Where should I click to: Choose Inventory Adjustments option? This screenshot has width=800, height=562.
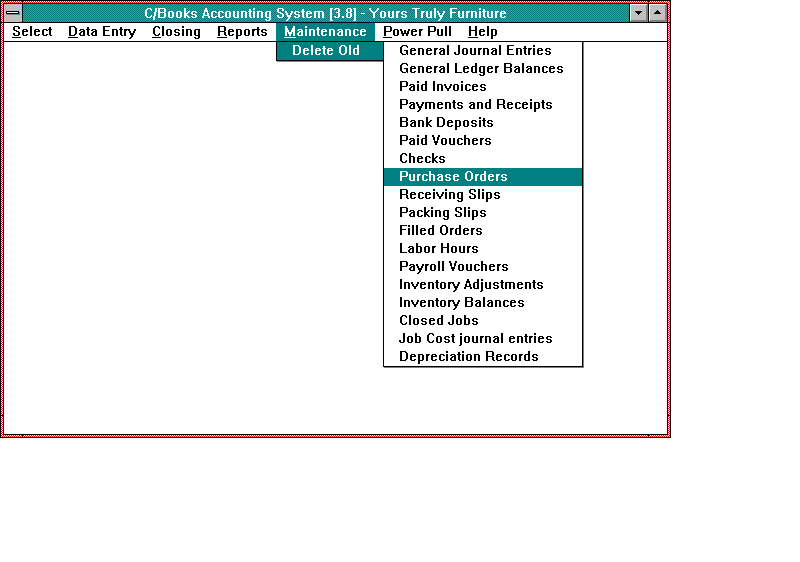coord(471,285)
